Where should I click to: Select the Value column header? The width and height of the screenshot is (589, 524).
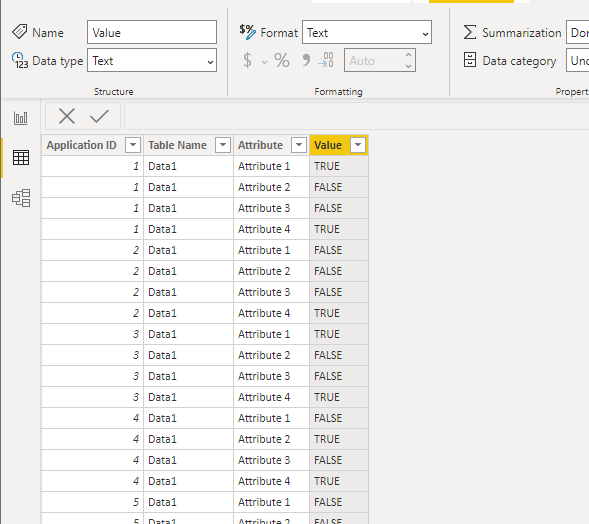(339, 145)
